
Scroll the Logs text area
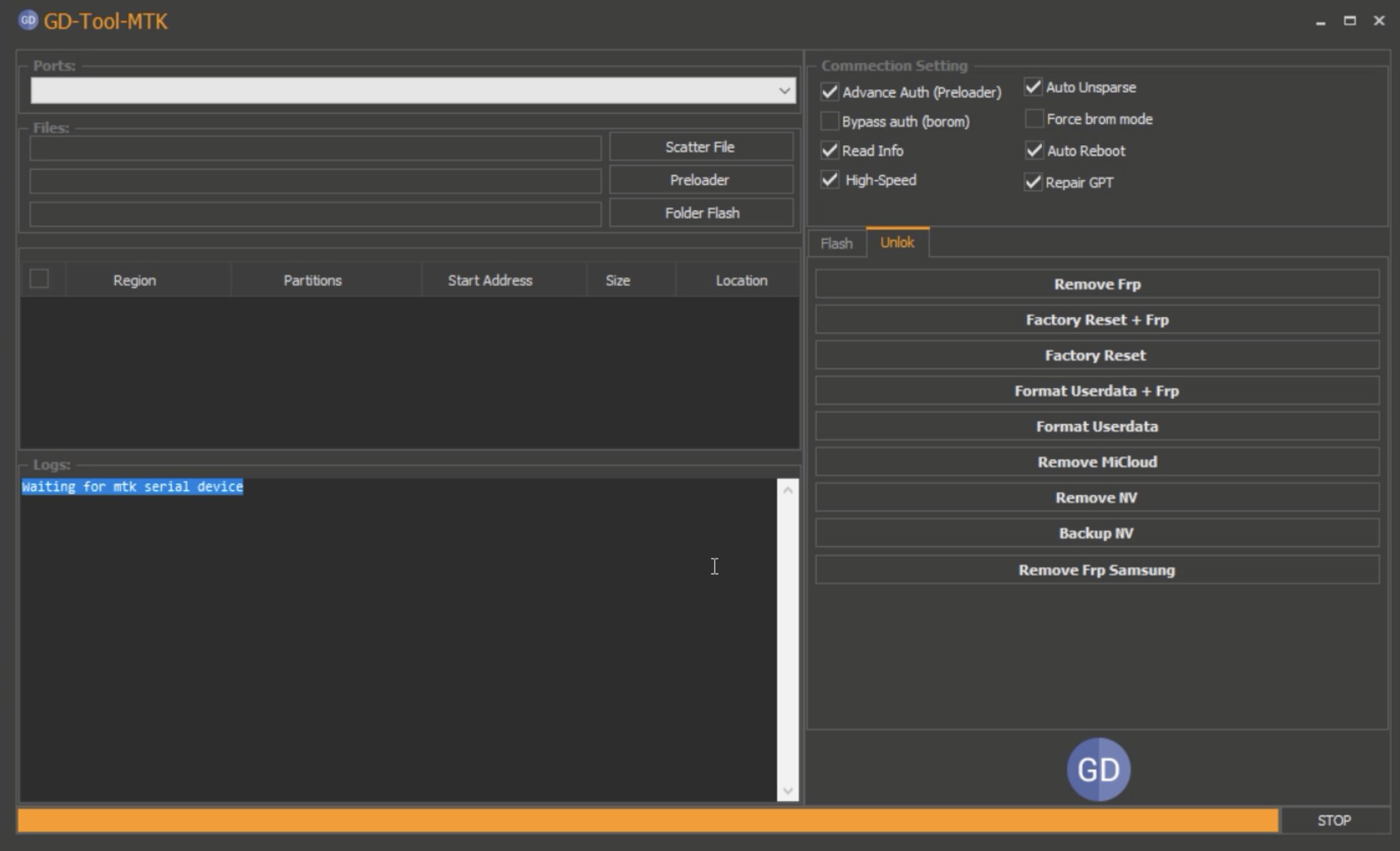pos(787,640)
